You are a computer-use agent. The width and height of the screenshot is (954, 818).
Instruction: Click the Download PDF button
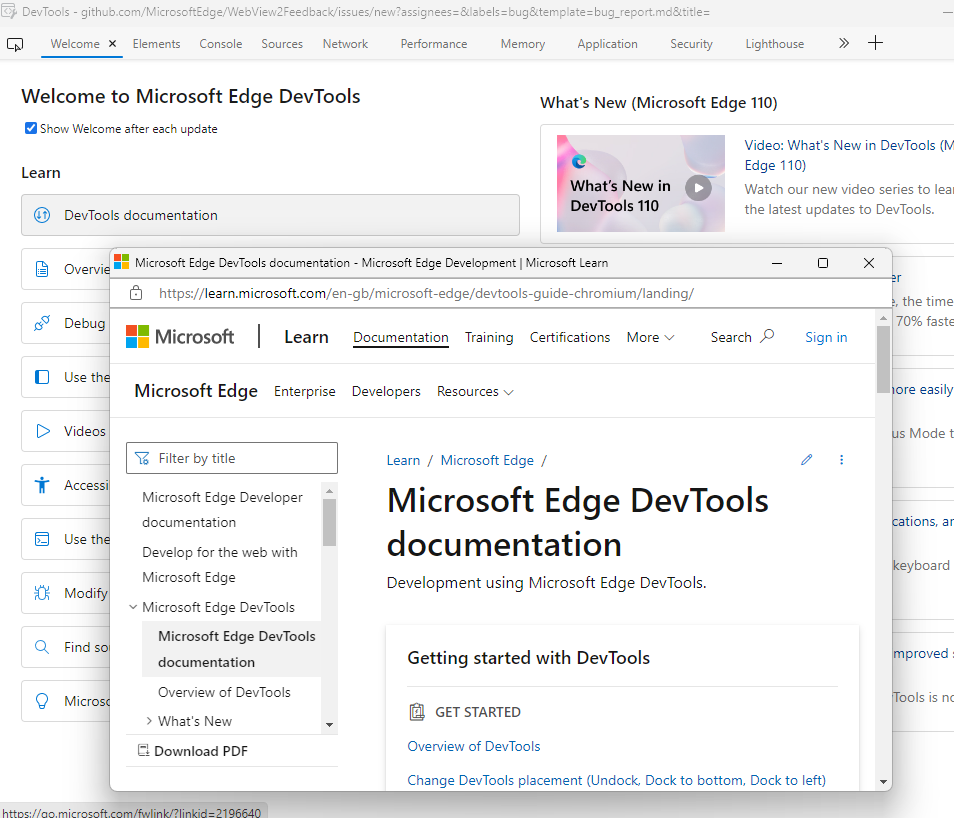point(193,750)
